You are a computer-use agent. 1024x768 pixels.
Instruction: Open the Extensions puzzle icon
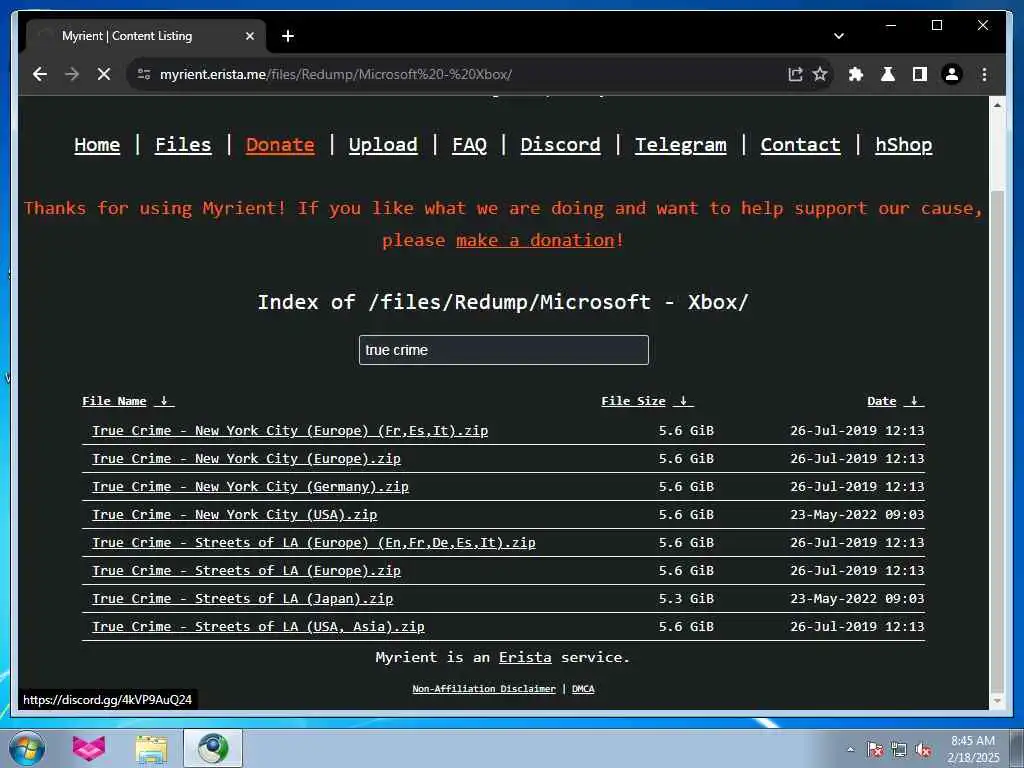point(856,74)
